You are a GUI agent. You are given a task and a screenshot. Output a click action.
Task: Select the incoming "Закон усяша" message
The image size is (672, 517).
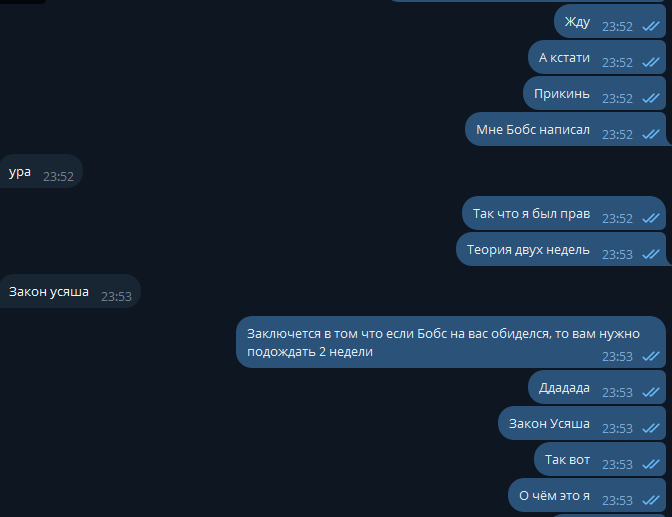(70, 291)
